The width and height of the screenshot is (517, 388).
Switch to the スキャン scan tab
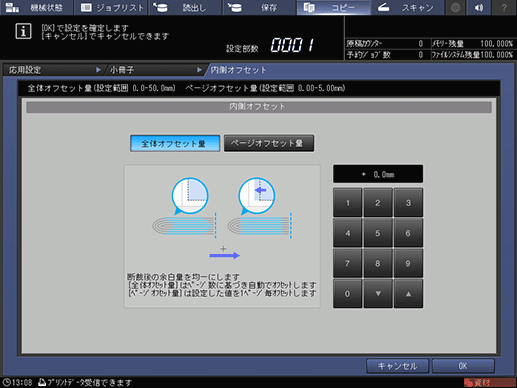pyautogui.click(x=408, y=7)
